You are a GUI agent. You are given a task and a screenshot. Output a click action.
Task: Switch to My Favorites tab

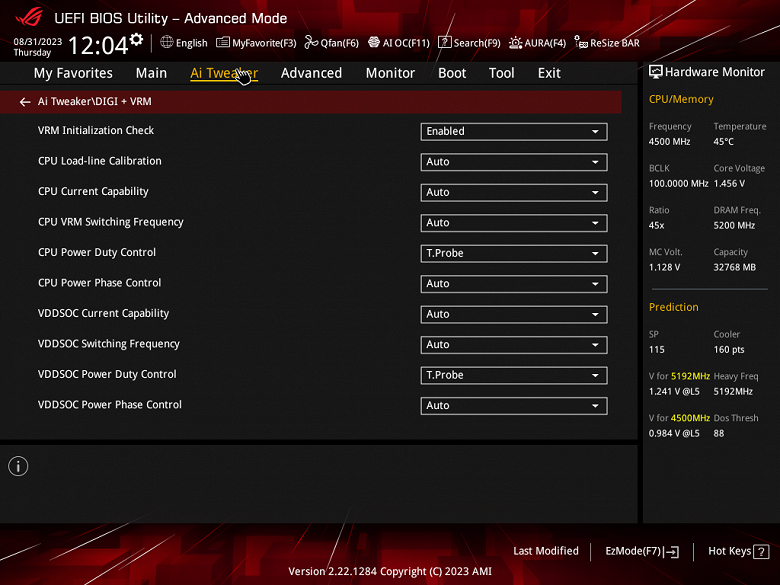tap(73, 73)
